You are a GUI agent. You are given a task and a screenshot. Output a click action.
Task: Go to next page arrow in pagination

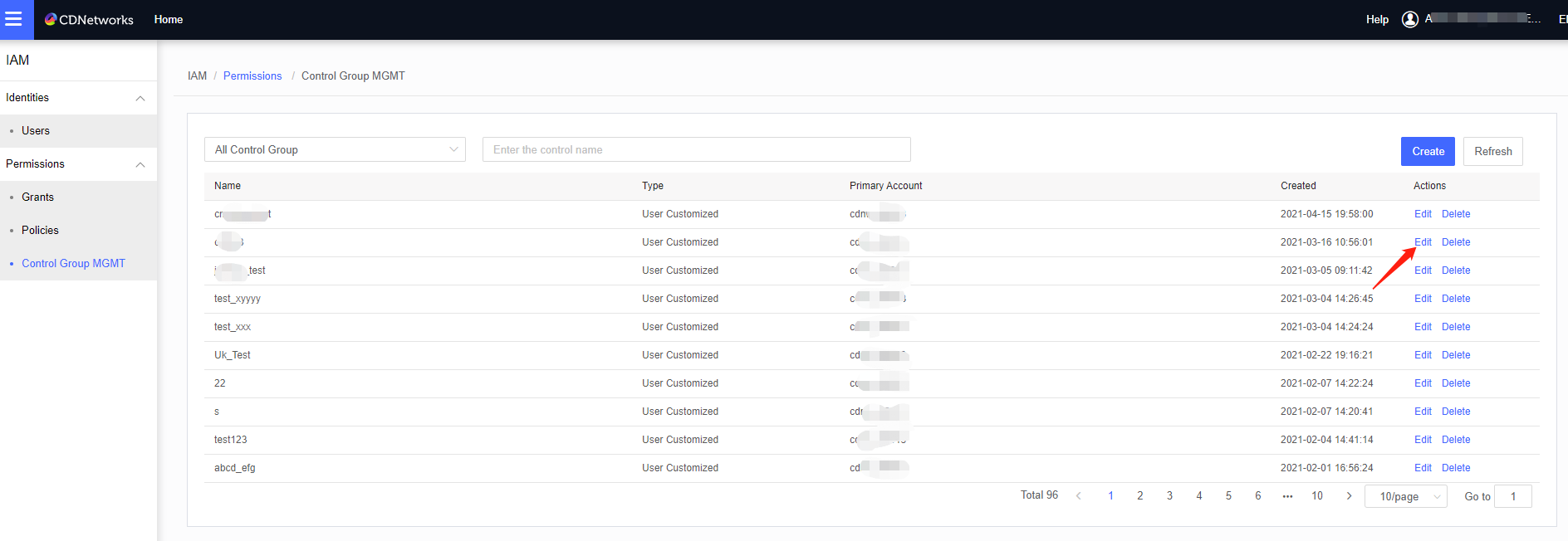coord(1349,496)
